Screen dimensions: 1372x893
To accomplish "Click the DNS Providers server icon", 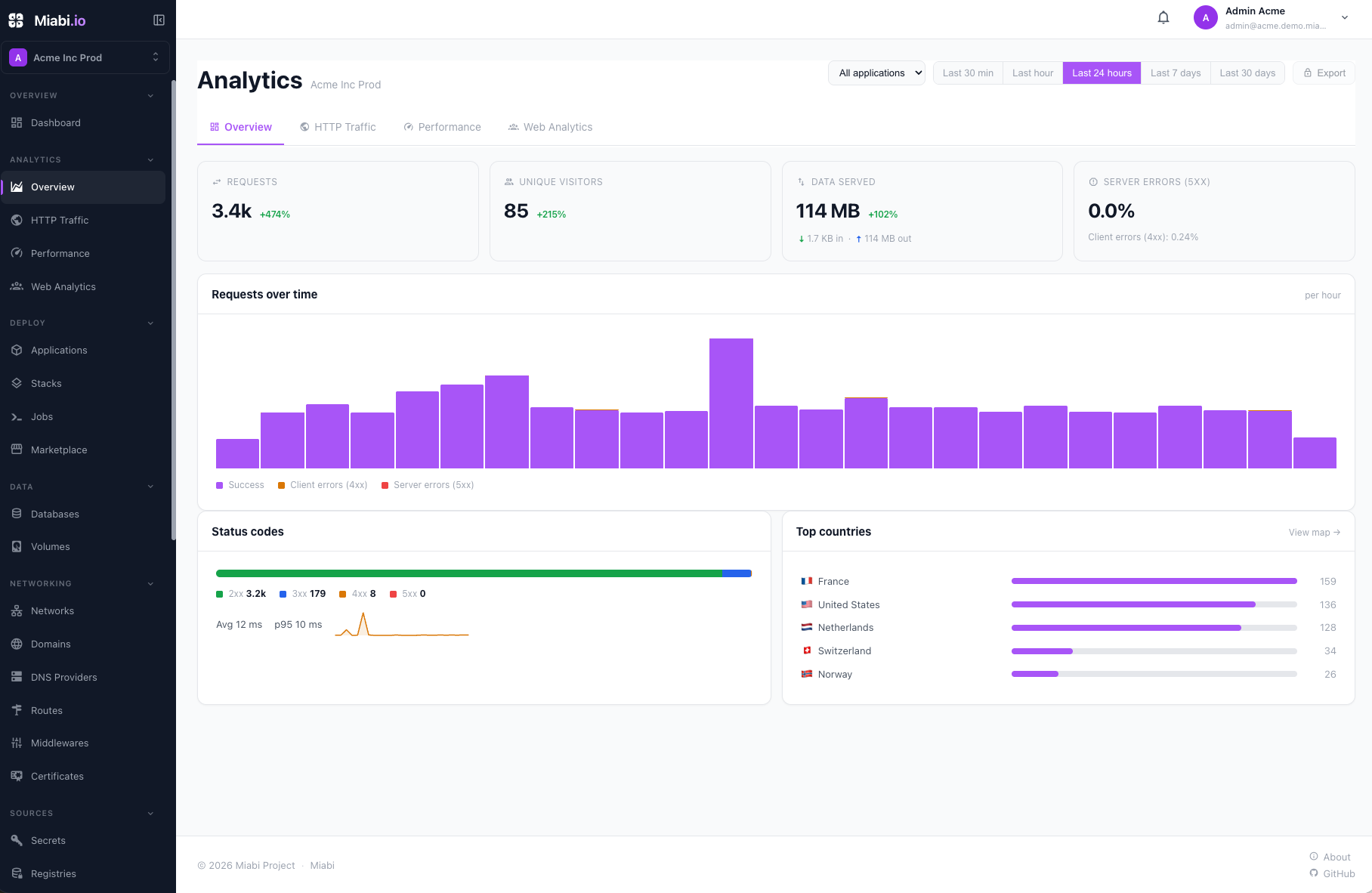I will 17,677.
